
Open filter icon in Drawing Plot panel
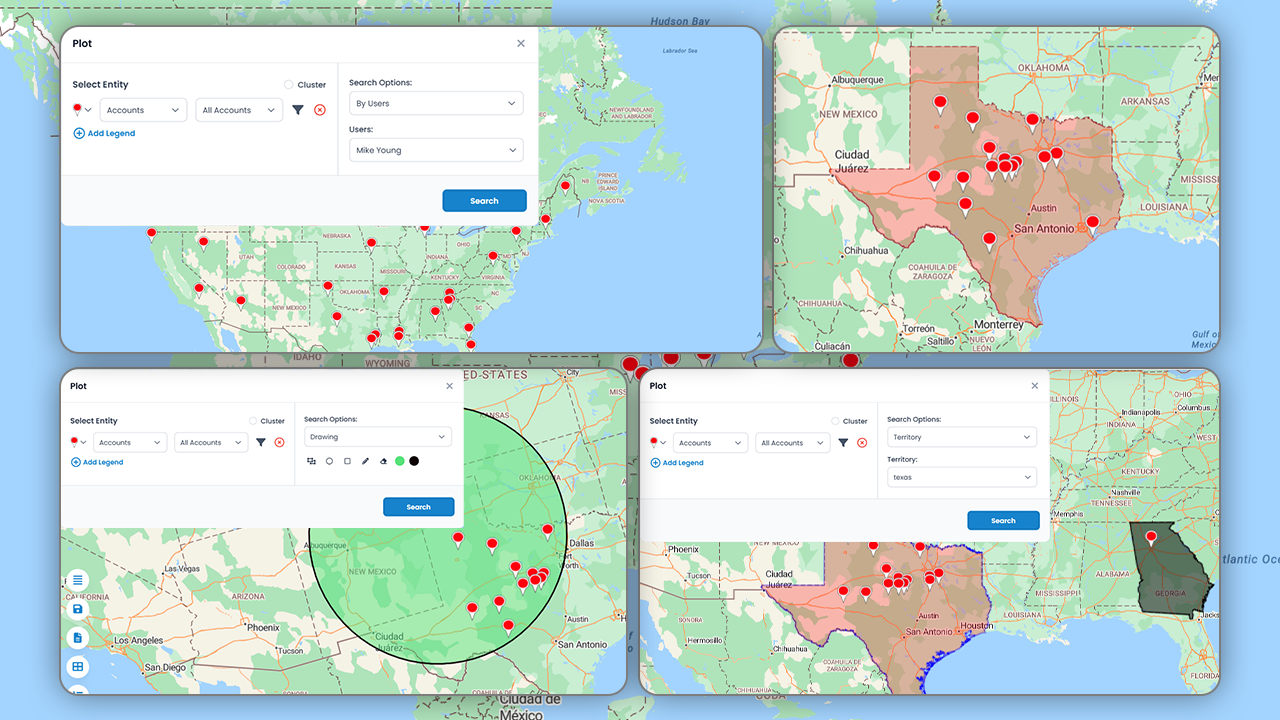261,442
